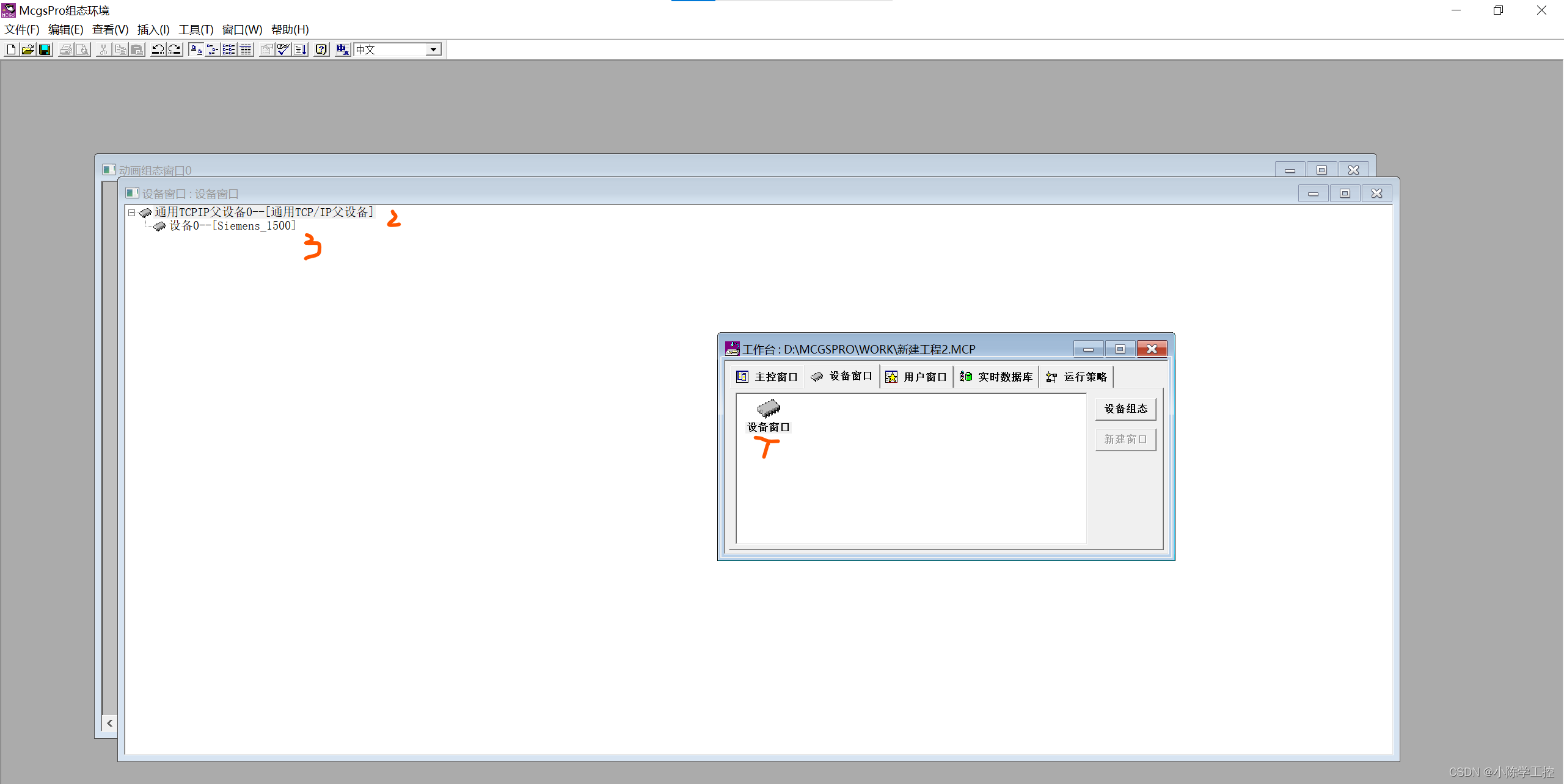The width and height of the screenshot is (1564, 784).
Task: Open the 插入(I) menu
Action: (153, 29)
